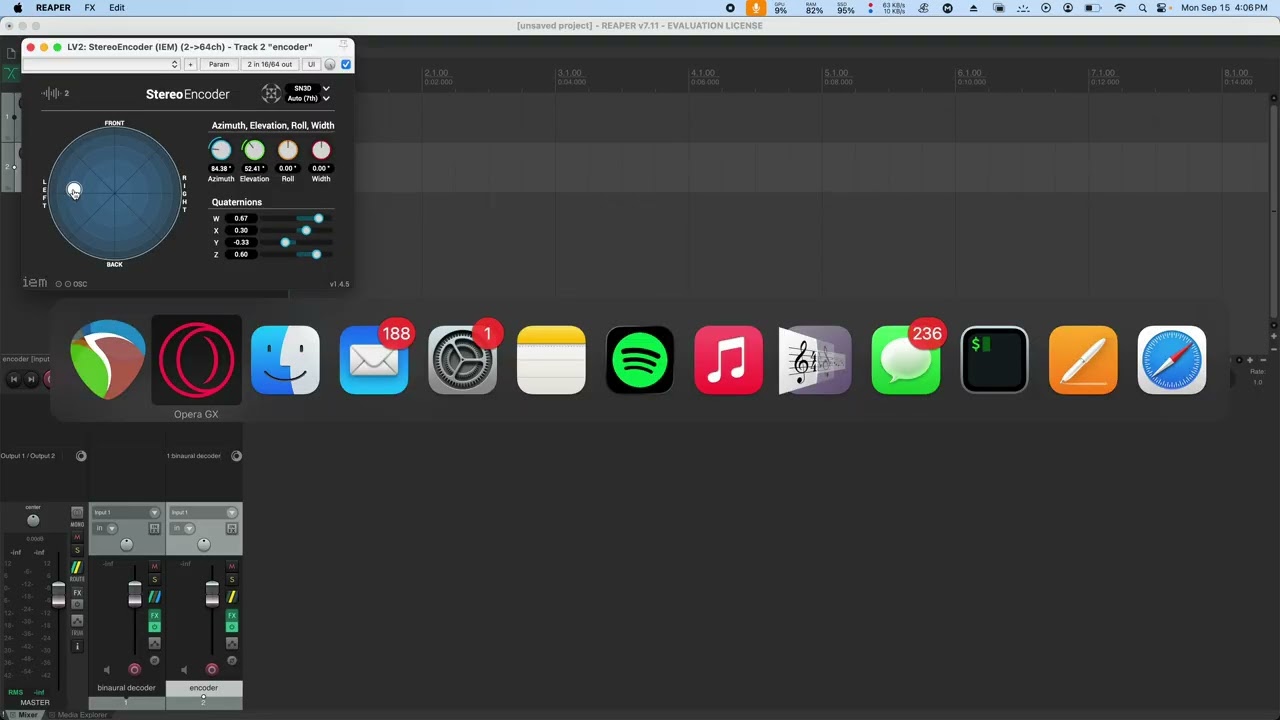
Task: Click the quaternion X value field
Action: (241, 230)
